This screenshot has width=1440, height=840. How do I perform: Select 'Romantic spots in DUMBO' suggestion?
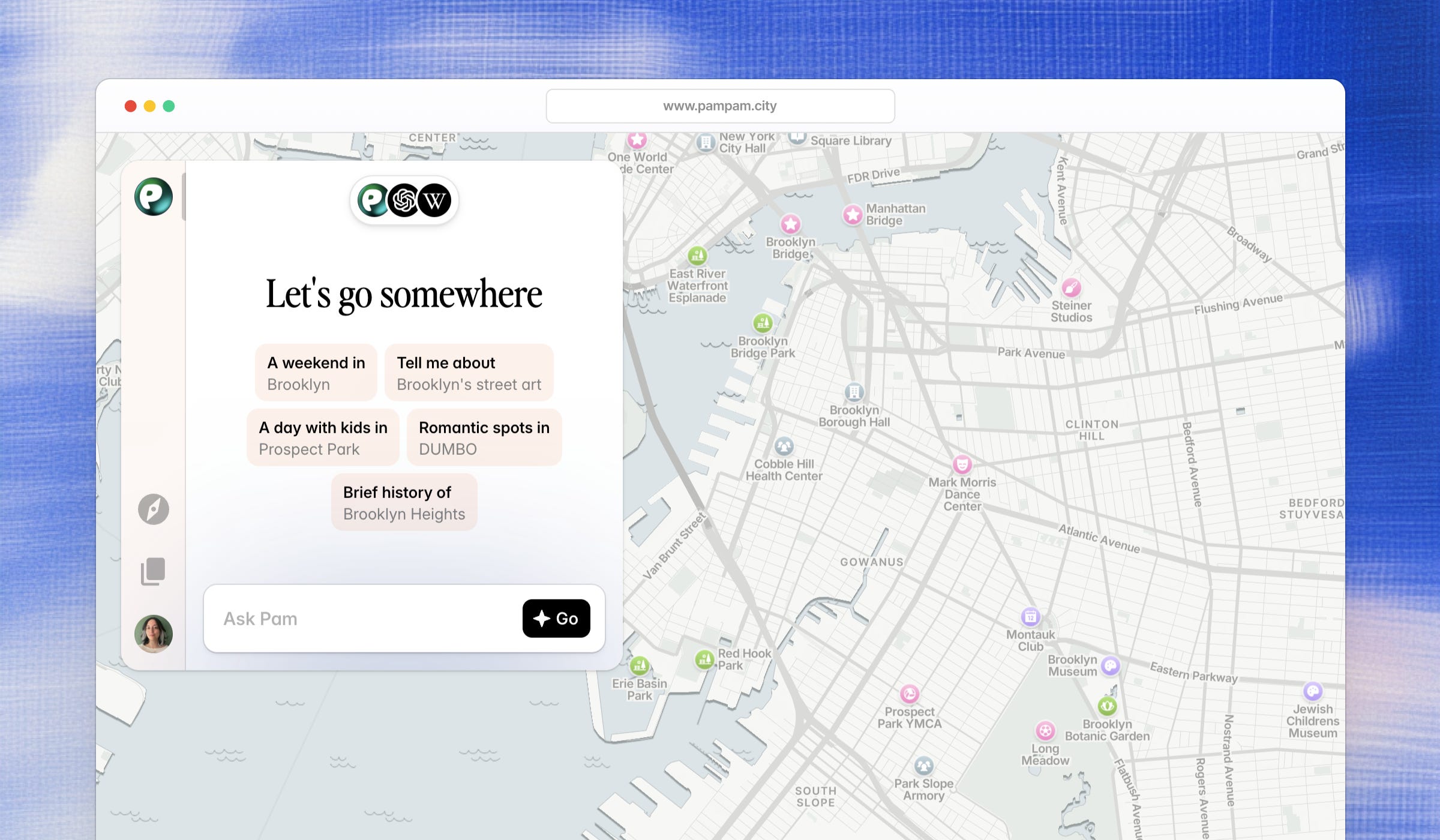tap(484, 437)
